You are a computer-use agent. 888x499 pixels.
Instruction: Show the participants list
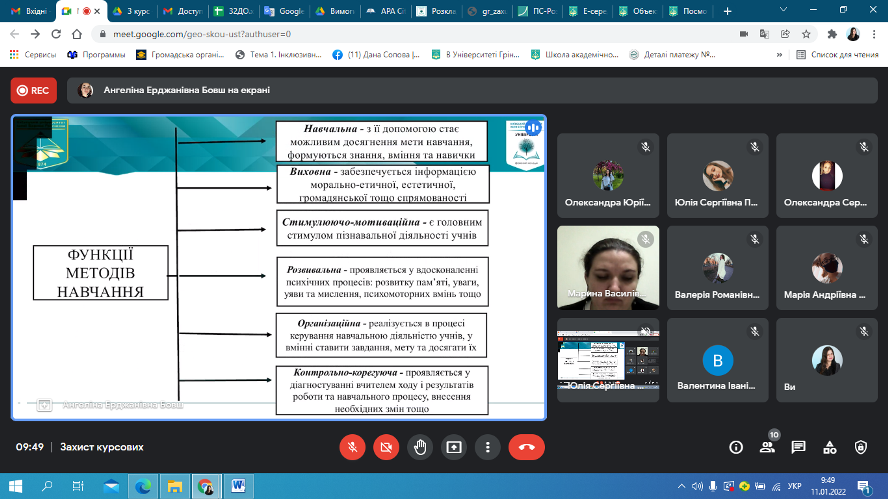(767, 447)
